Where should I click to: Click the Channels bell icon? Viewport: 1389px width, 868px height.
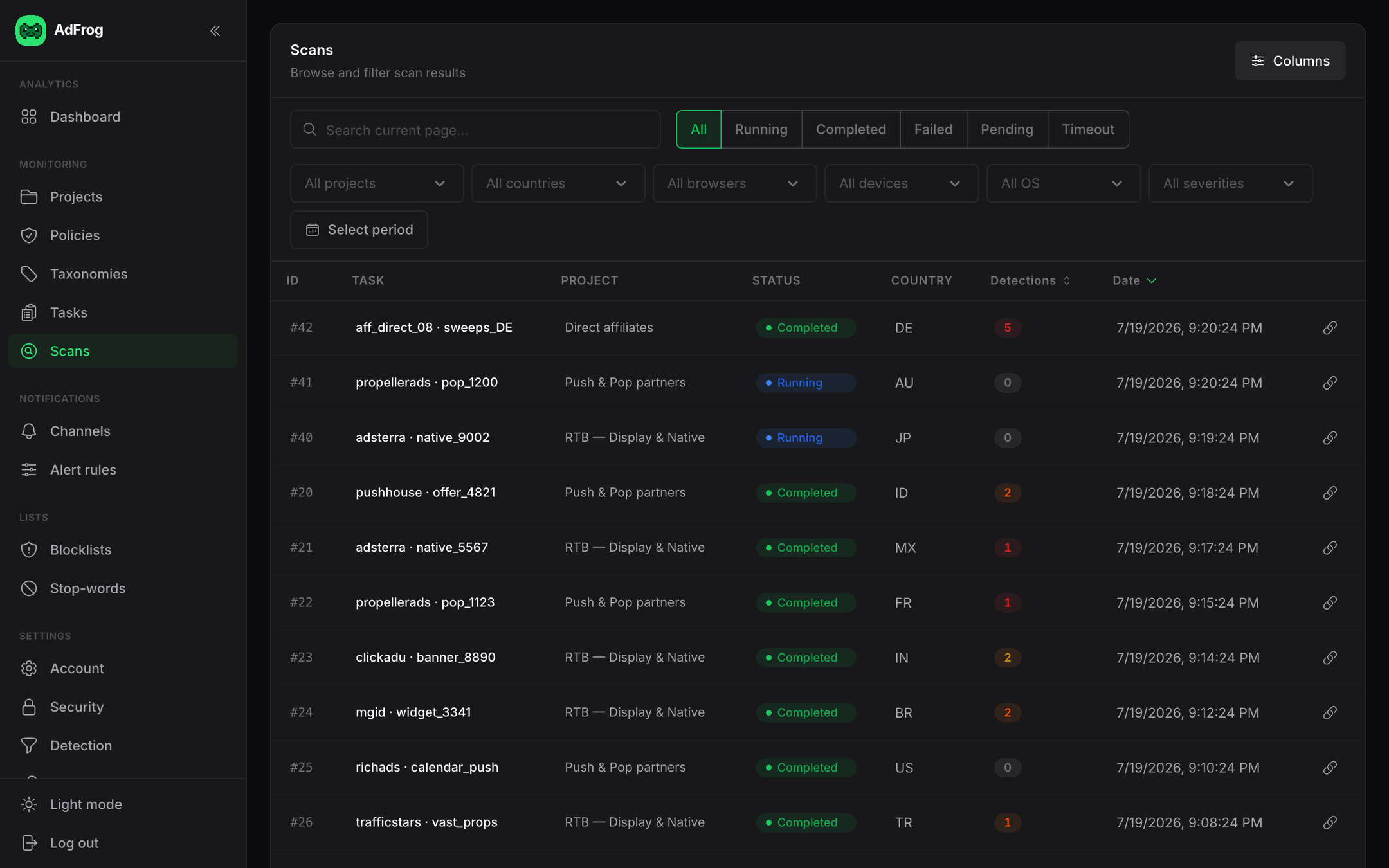coord(29,431)
